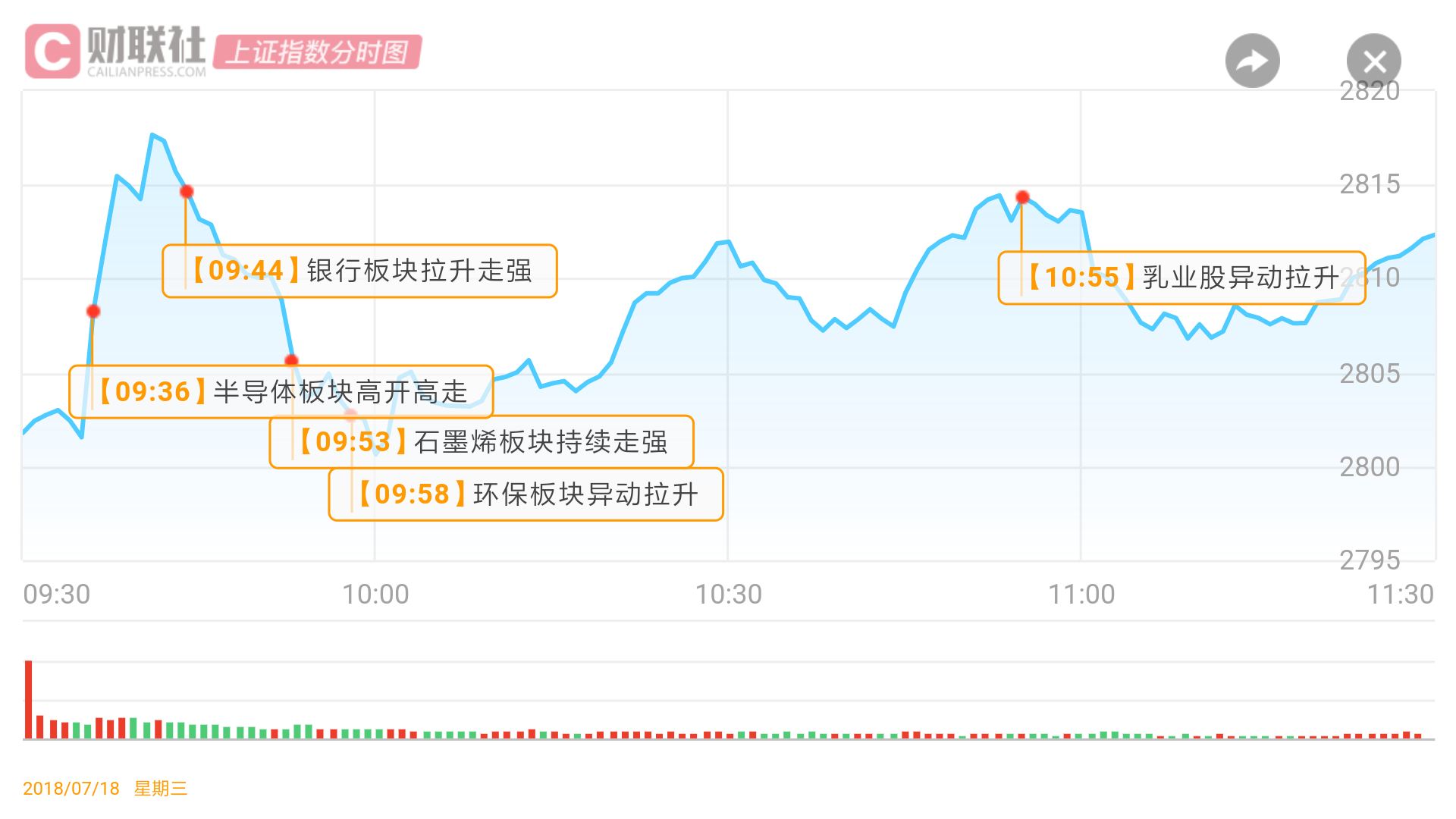Click the 11:00 time axis label
Image resolution: width=1456 pixels, height=819 pixels.
point(1081,595)
